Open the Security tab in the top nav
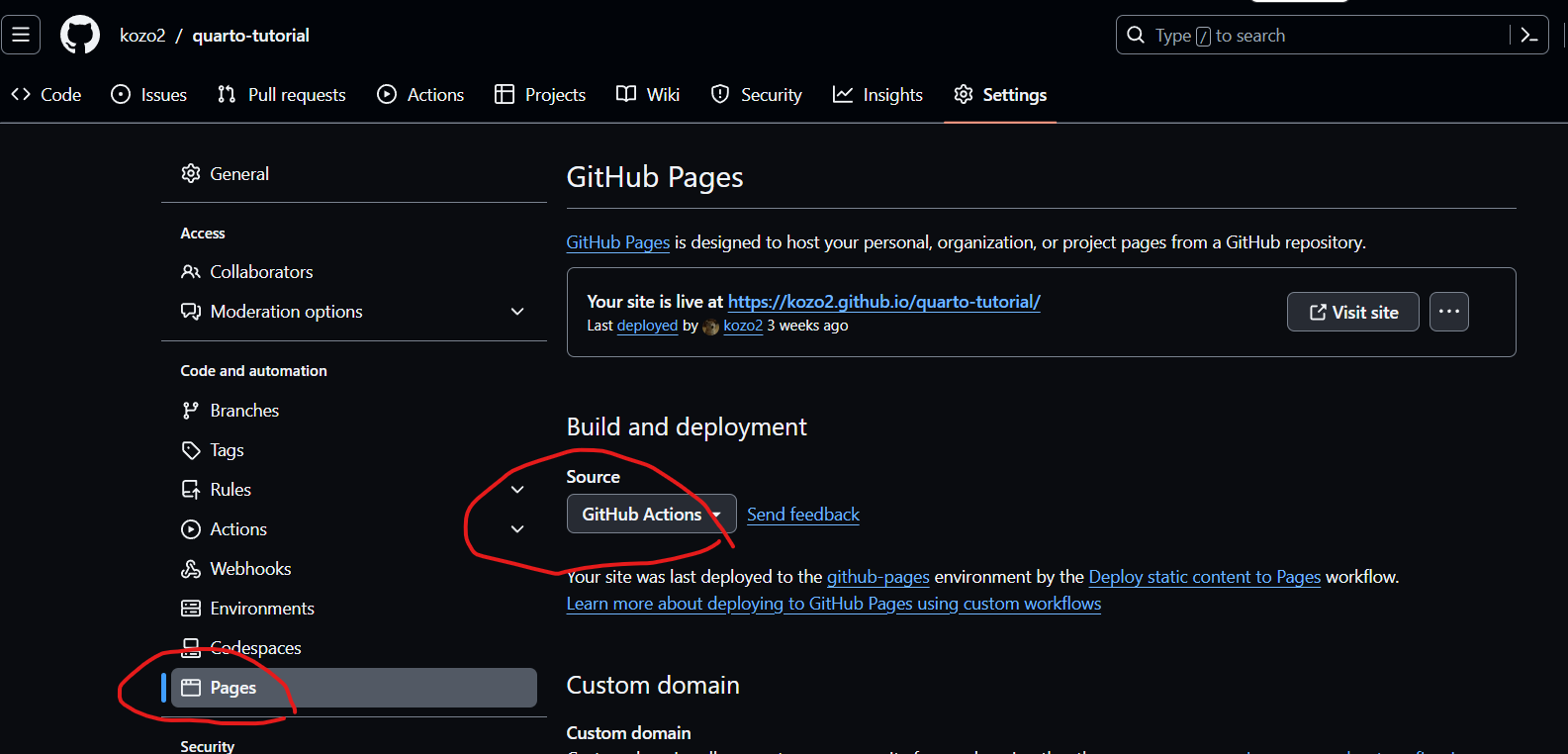This screenshot has width=1568, height=754. [x=757, y=94]
